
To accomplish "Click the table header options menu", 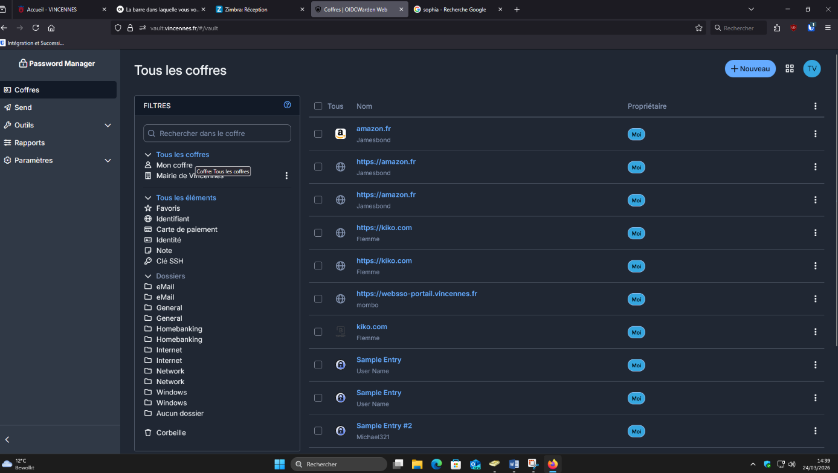I will (x=815, y=106).
